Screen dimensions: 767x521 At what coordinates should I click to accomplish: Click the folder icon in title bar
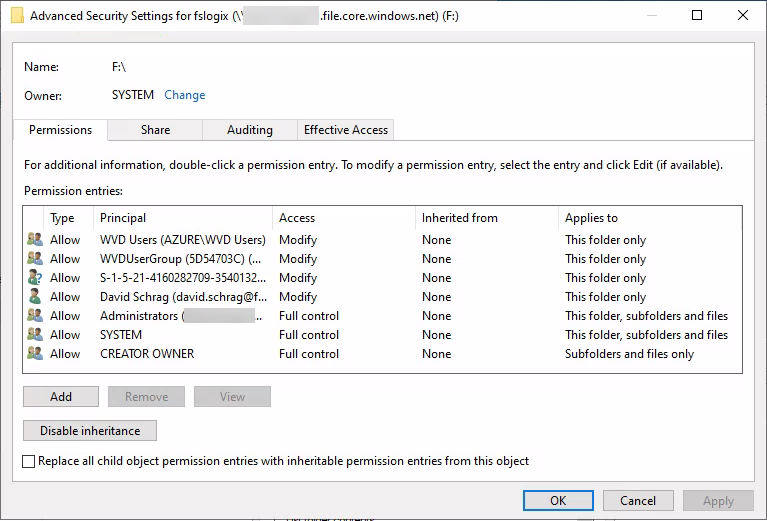tap(17, 15)
